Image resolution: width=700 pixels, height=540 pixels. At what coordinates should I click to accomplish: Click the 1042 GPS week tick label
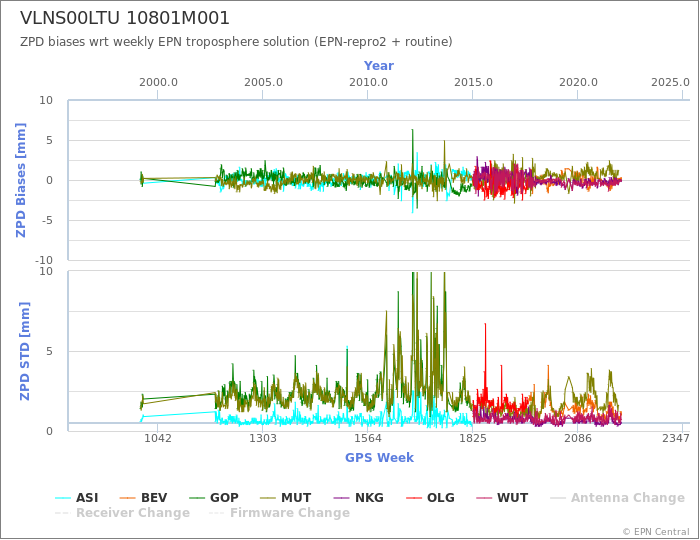tap(158, 438)
